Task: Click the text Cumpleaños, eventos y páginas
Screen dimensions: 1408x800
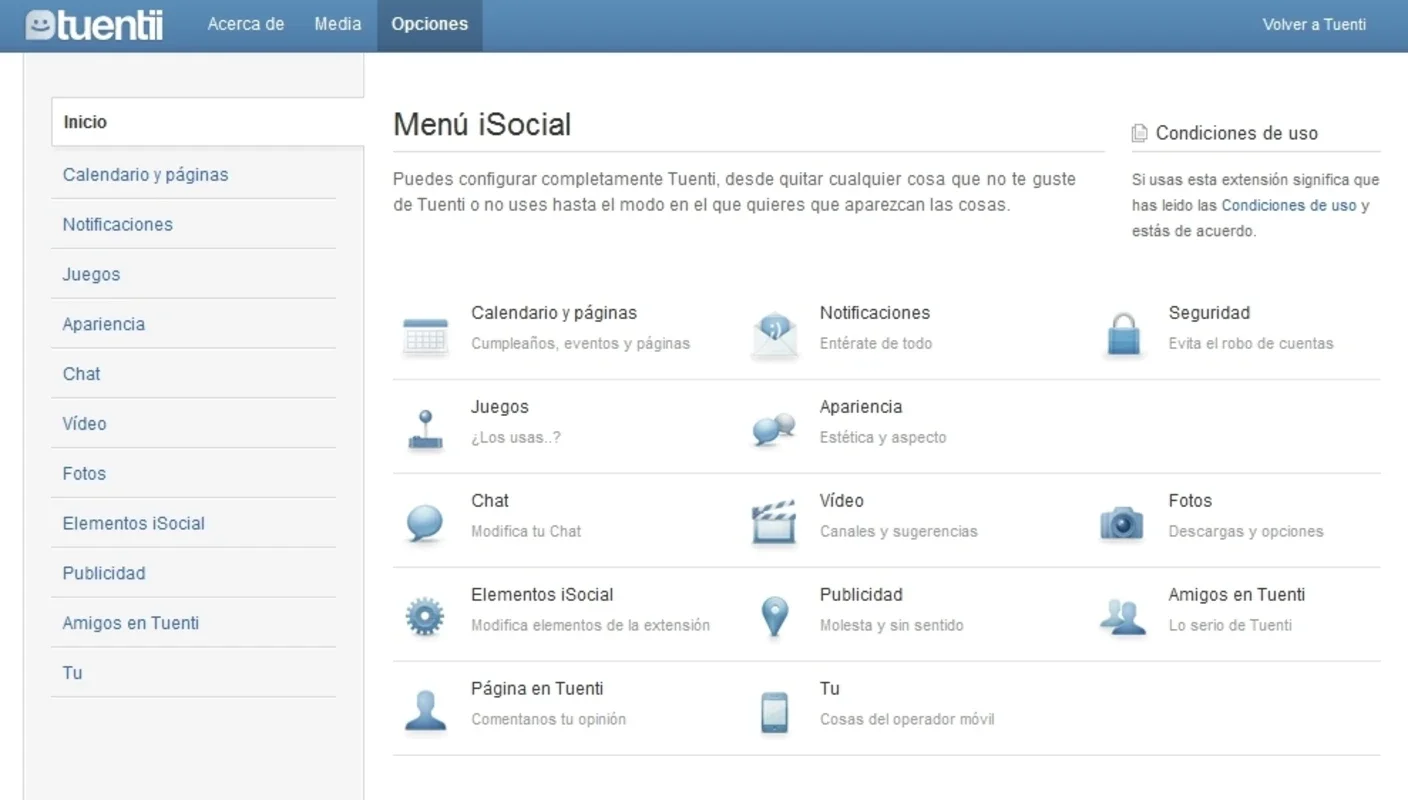Action: pyautogui.click(x=580, y=343)
